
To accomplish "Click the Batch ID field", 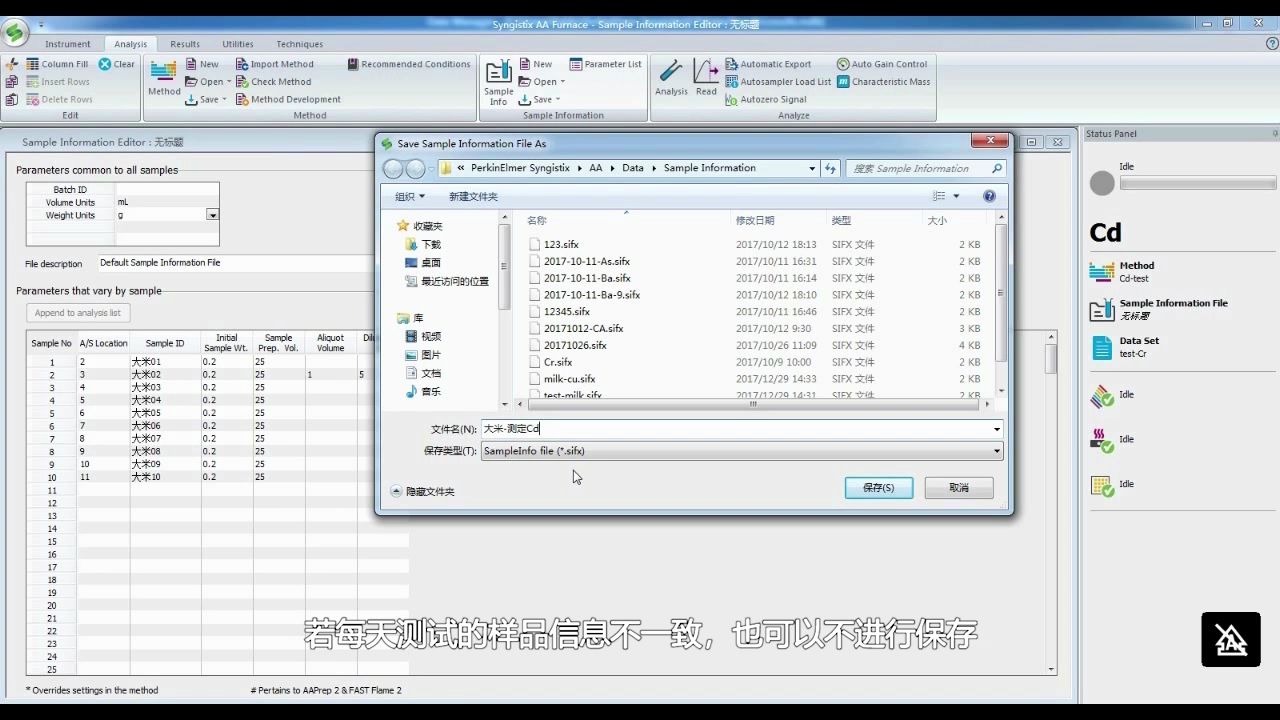I will pyautogui.click(x=167, y=189).
